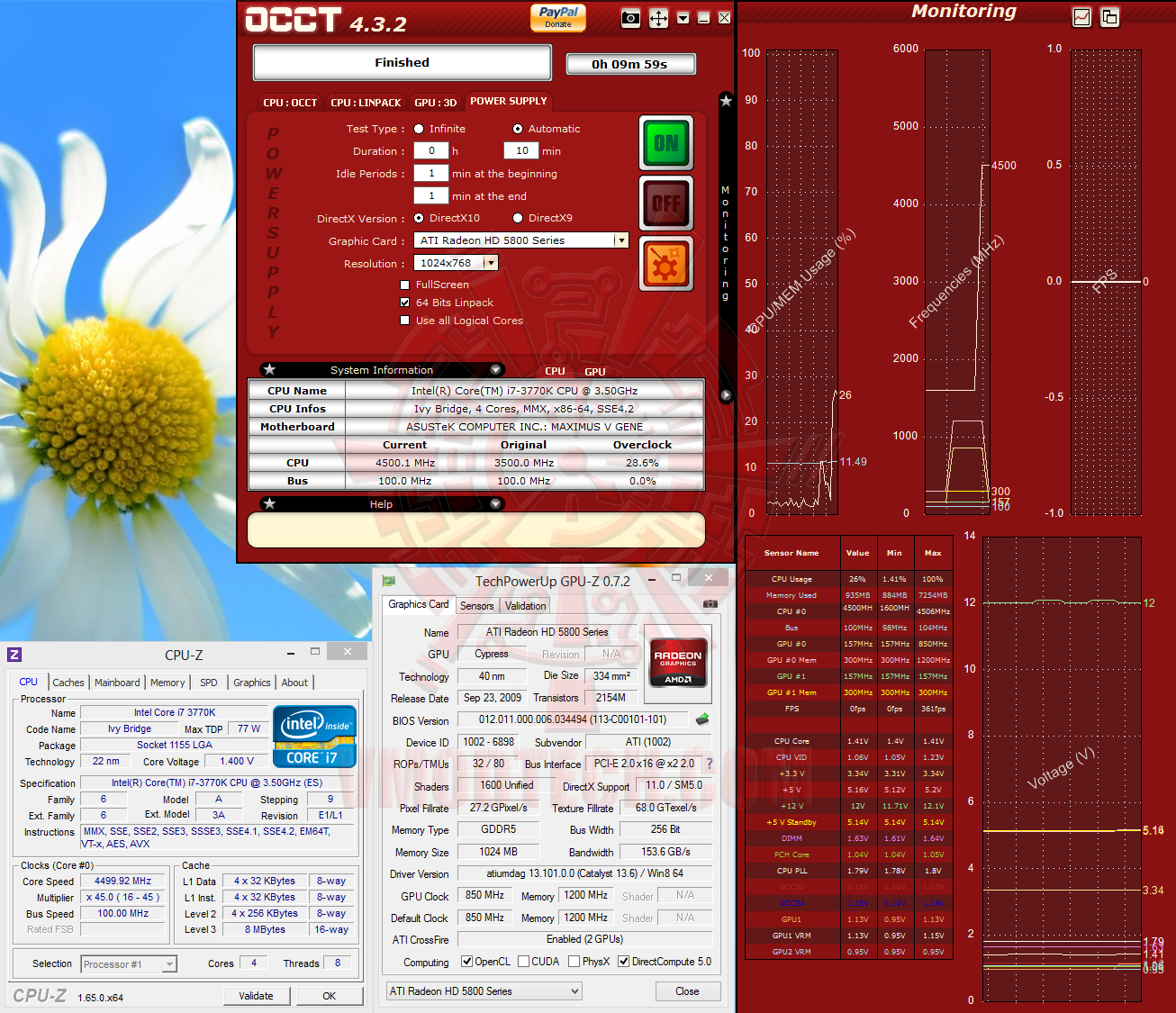The height and width of the screenshot is (1013, 1176).
Task: Take an OCCT screenshot with camera icon
Action: pyautogui.click(x=631, y=18)
